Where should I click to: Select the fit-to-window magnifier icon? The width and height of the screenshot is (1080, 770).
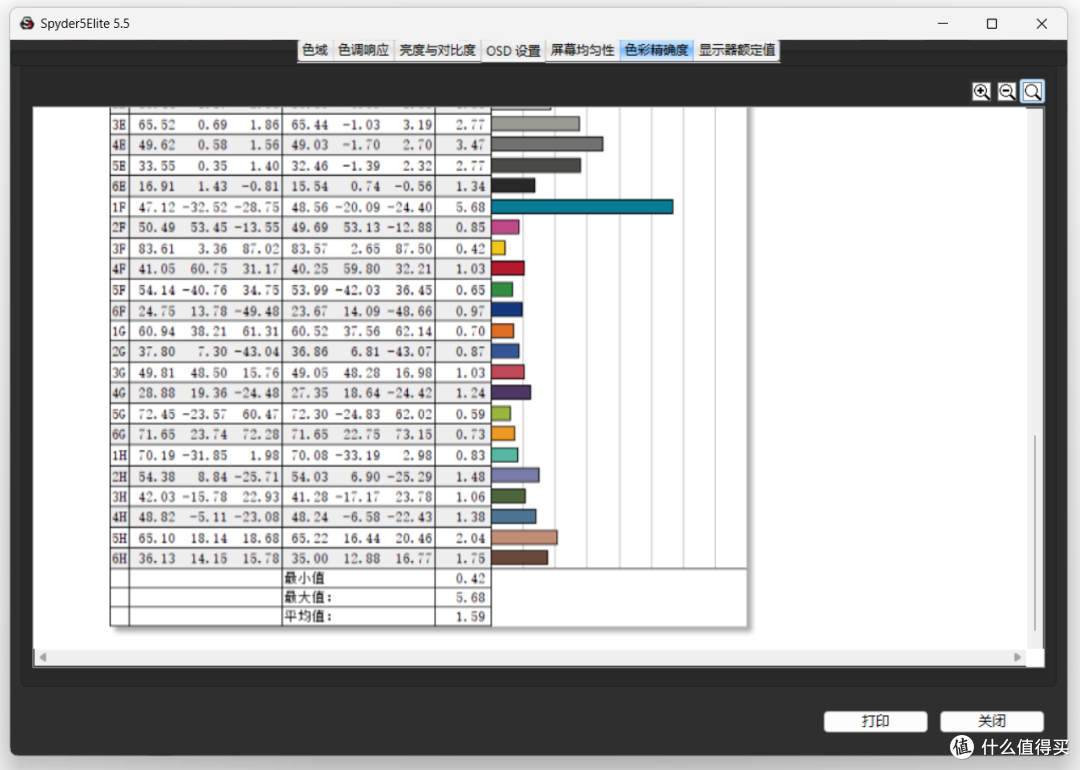(1032, 92)
